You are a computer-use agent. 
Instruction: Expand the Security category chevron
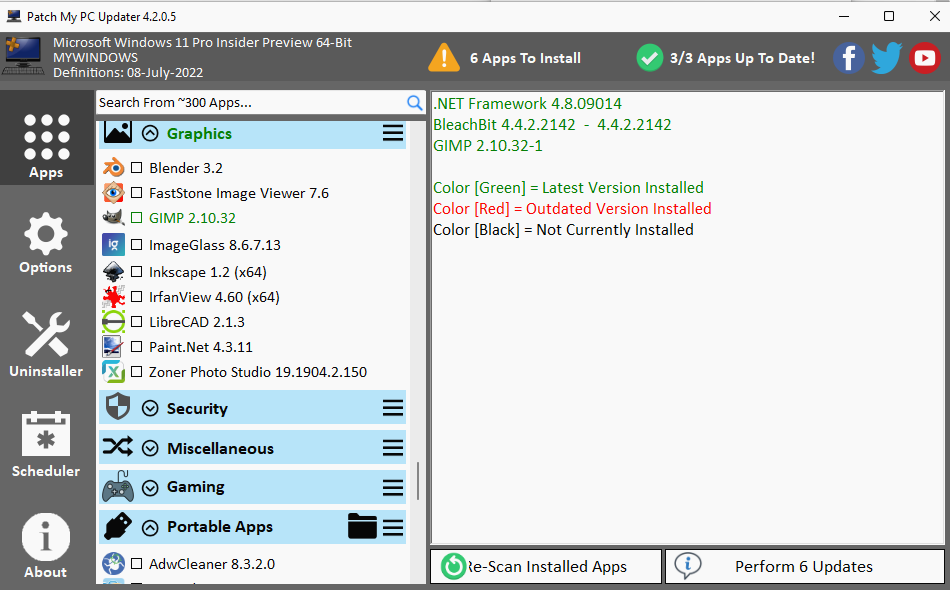pyautogui.click(x=150, y=408)
